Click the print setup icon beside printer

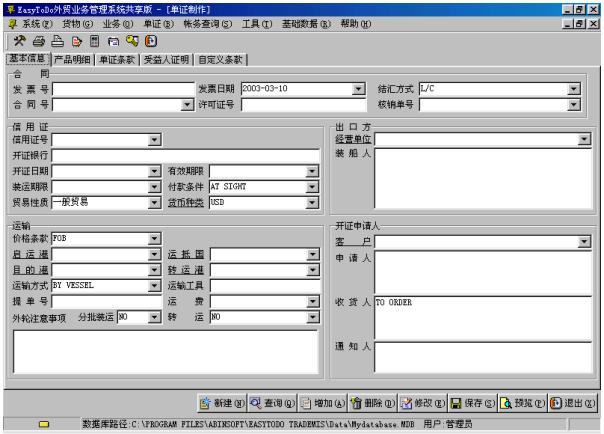coord(57,41)
